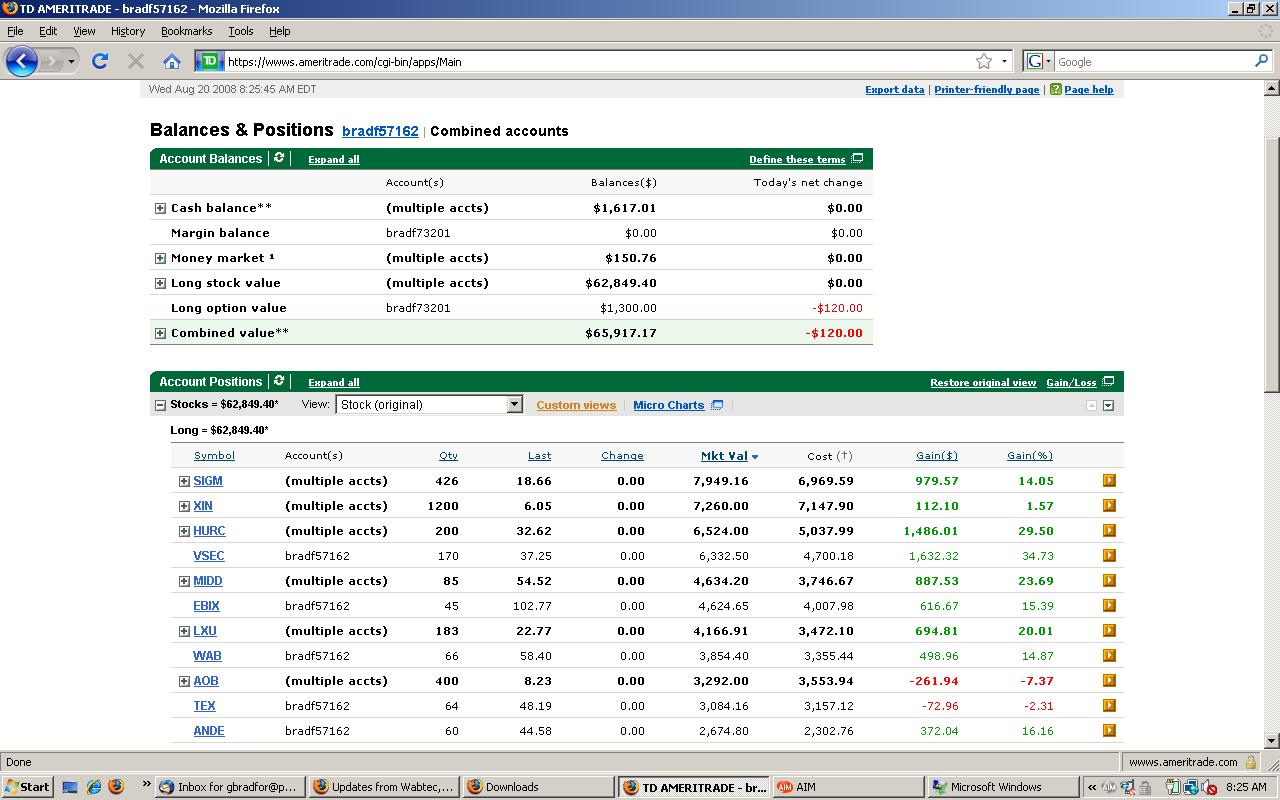Open the History menu

click(x=128, y=31)
